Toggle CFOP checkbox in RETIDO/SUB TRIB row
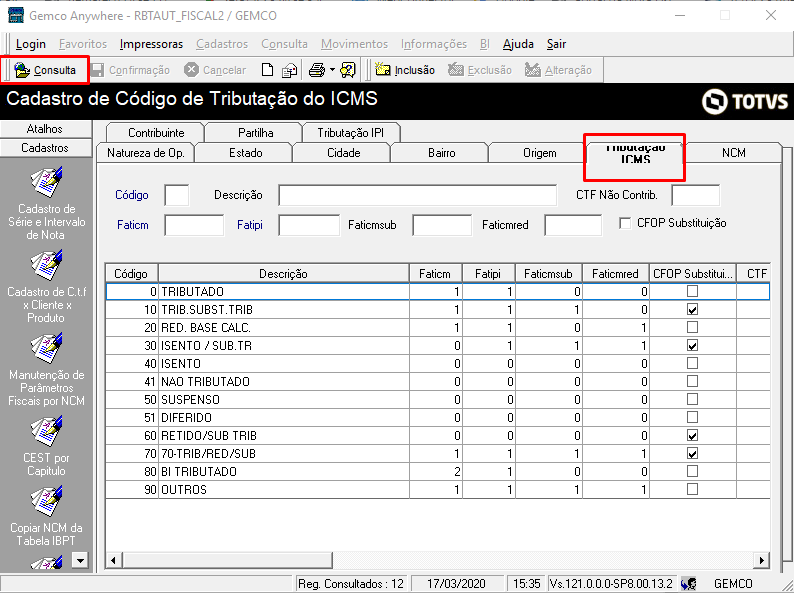Screen dimensions: 794x593 [x=692, y=435]
